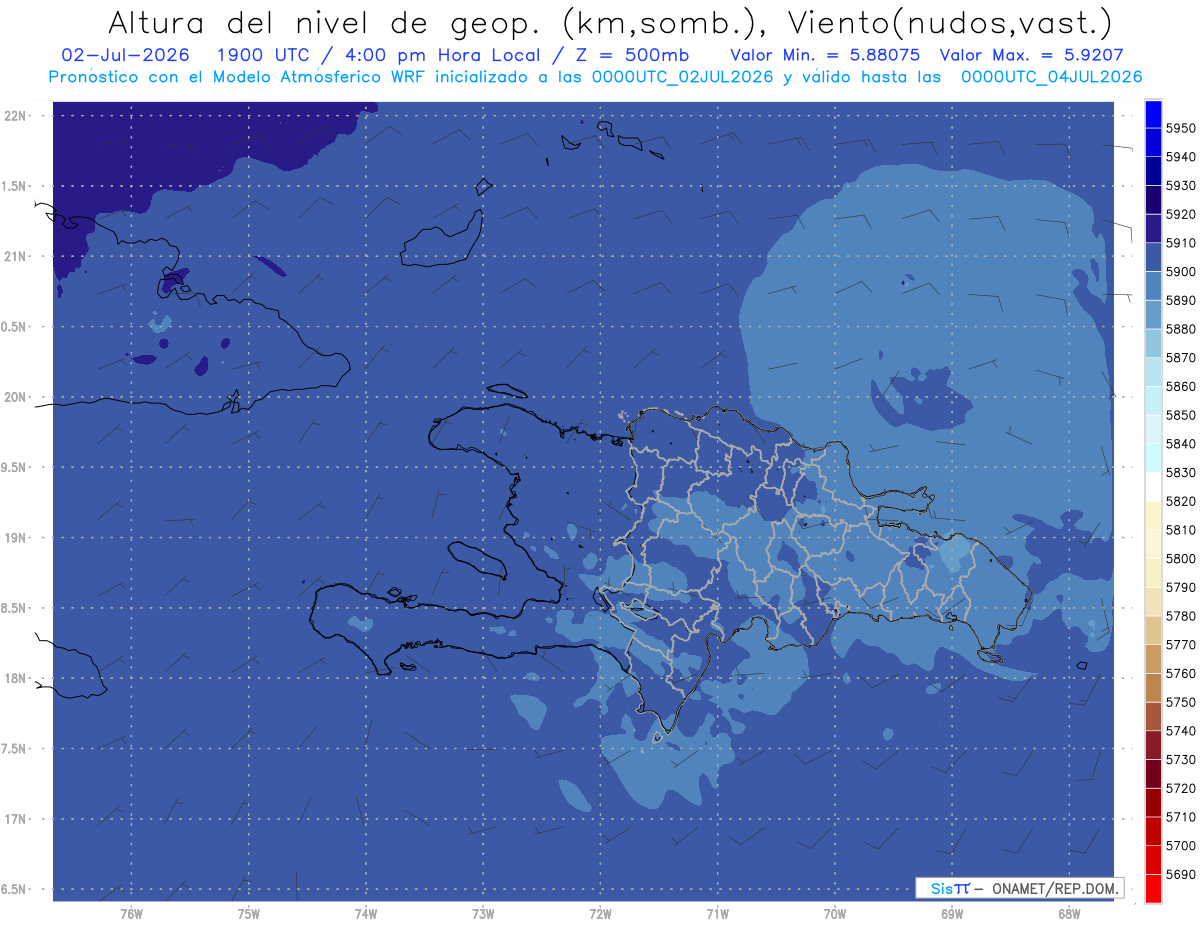Click the '76W' longitude label
Image resolution: width=1200 pixels, height=927 pixels.
tap(131, 913)
